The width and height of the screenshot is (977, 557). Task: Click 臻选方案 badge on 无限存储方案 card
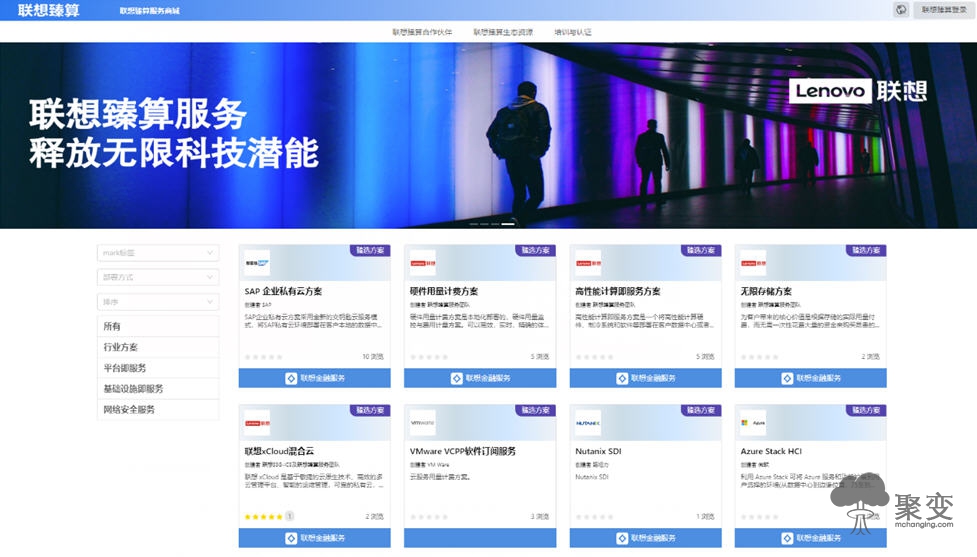click(x=866, y=250)
